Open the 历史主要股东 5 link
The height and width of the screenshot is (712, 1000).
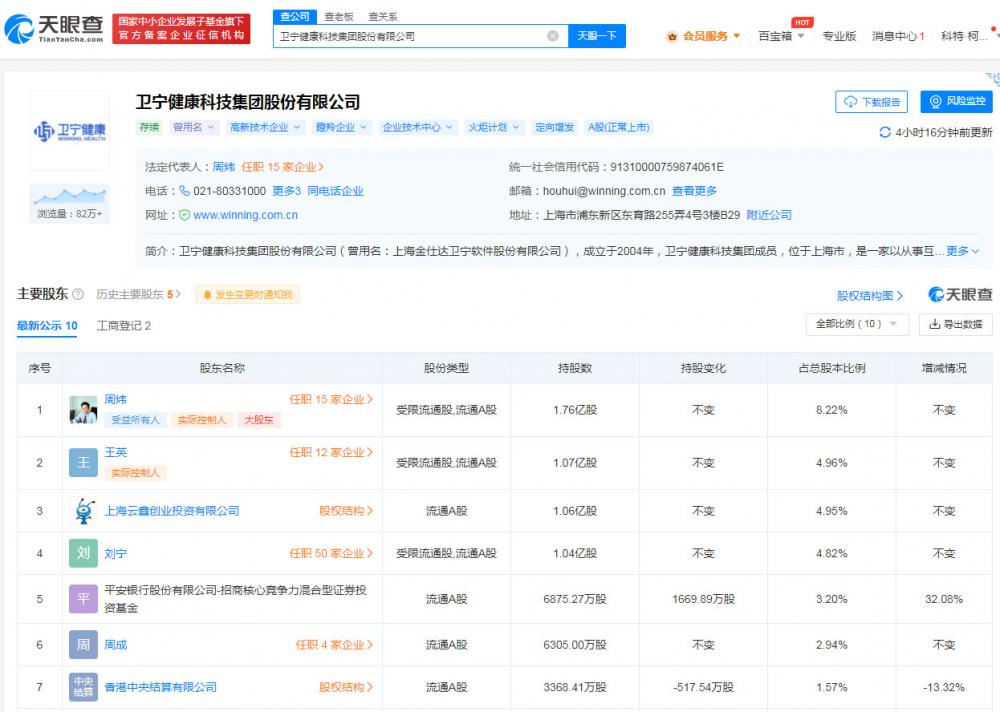pyautogui.click(x=138, y=294)
